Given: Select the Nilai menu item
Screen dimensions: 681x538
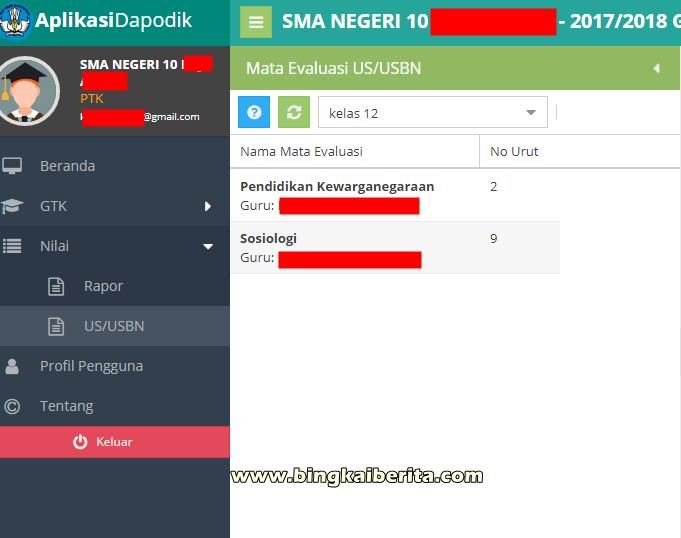Looking at the screenshot, I should click(115, 246).
